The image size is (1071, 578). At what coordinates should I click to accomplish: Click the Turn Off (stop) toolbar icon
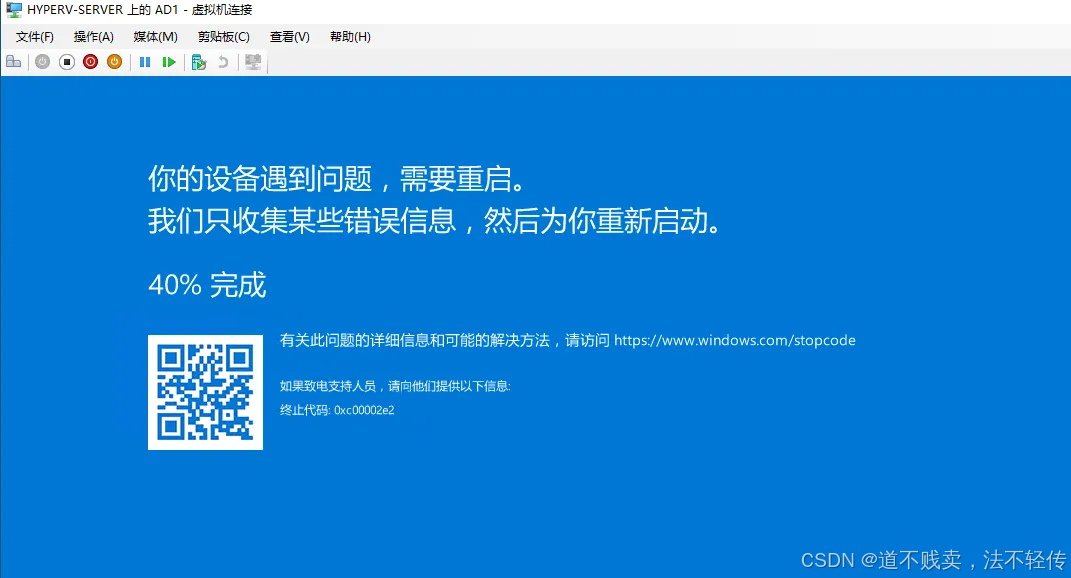point(66,62)
